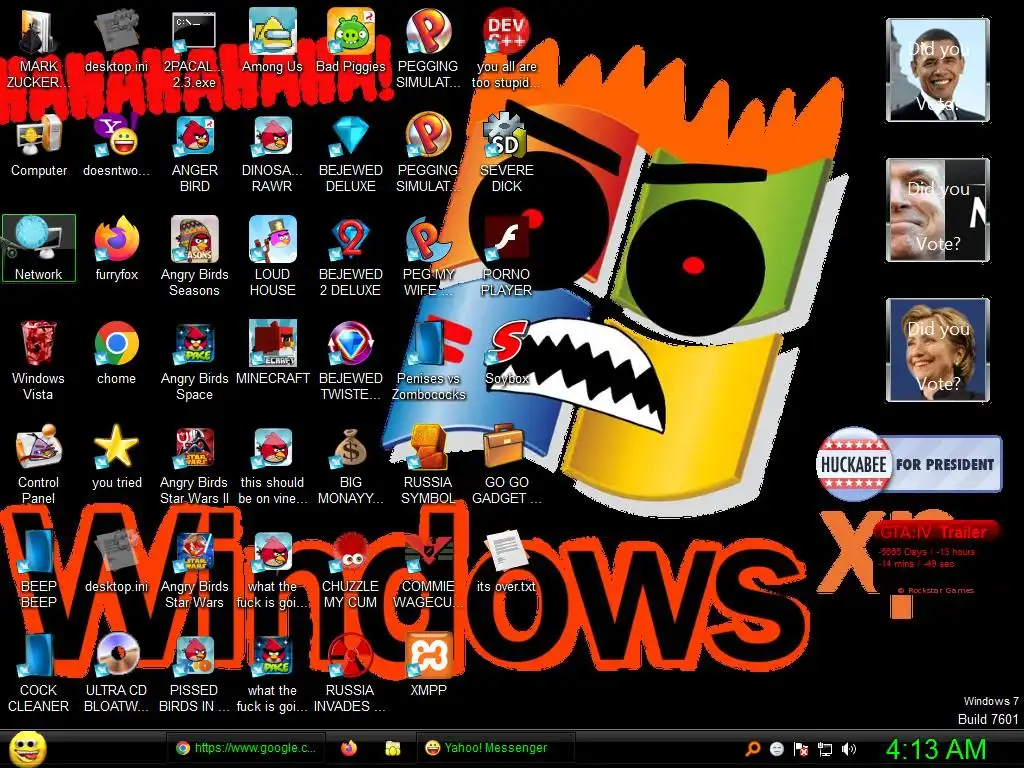Select the 'you tried' star icon

point(116,457)
